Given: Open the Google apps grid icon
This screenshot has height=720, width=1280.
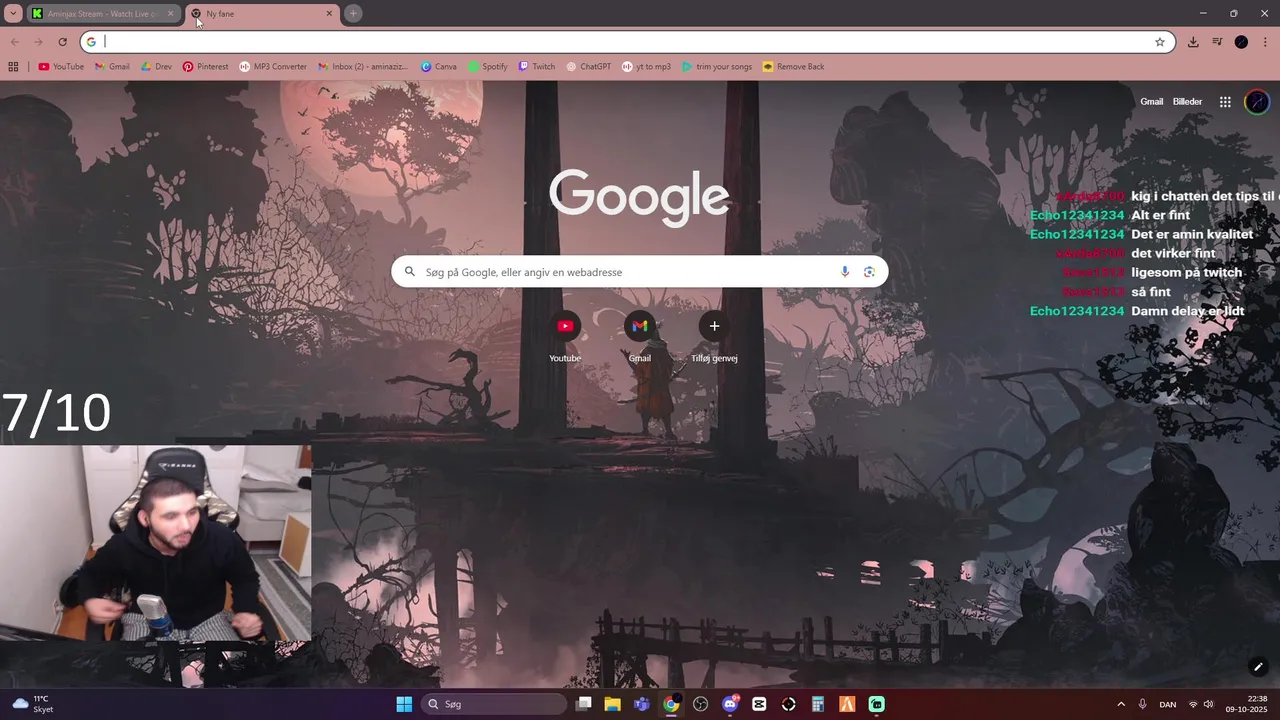Looking at the screenshot, I should [x=1225, y=102].
